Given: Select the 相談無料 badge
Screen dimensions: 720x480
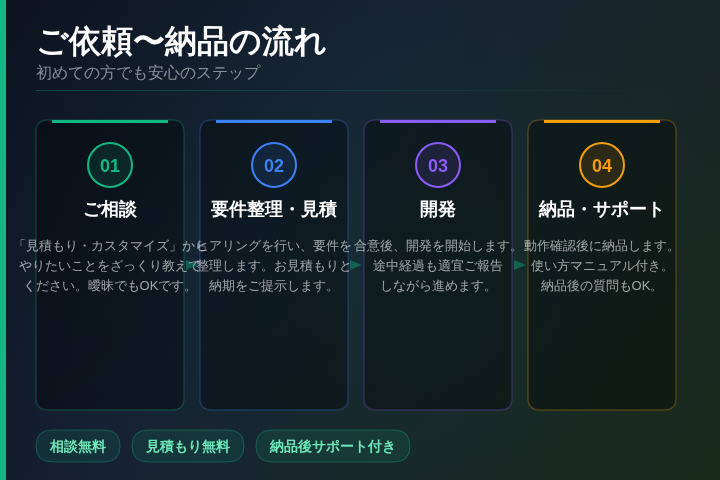Looking at the screenshot, I should pos(78,446).
